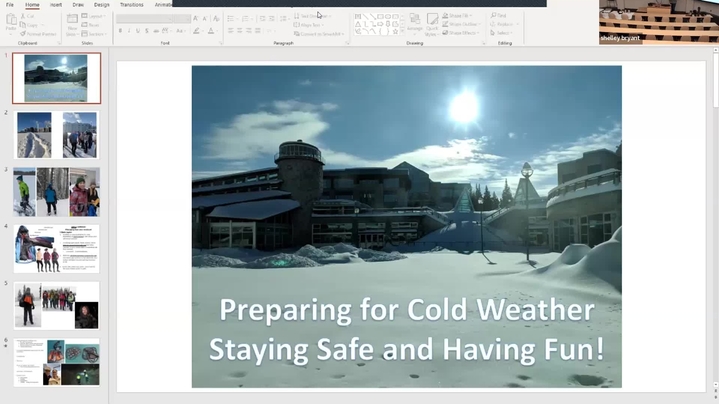Toggle Bold formatting
Screen dimensions: 719x404
pyautogui.click(x=120, y=31)
